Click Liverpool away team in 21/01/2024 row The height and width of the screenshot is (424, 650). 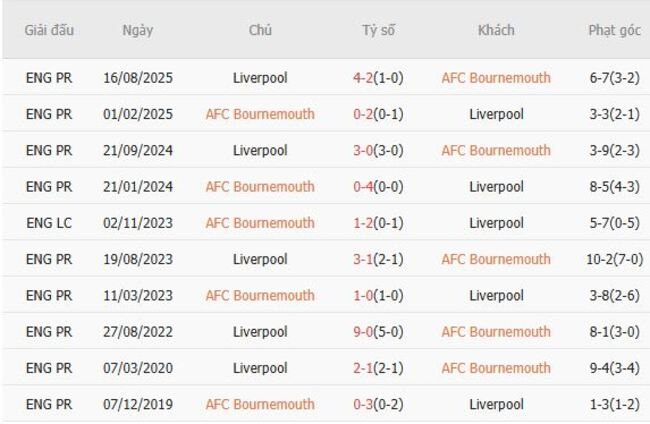point(496,187)
